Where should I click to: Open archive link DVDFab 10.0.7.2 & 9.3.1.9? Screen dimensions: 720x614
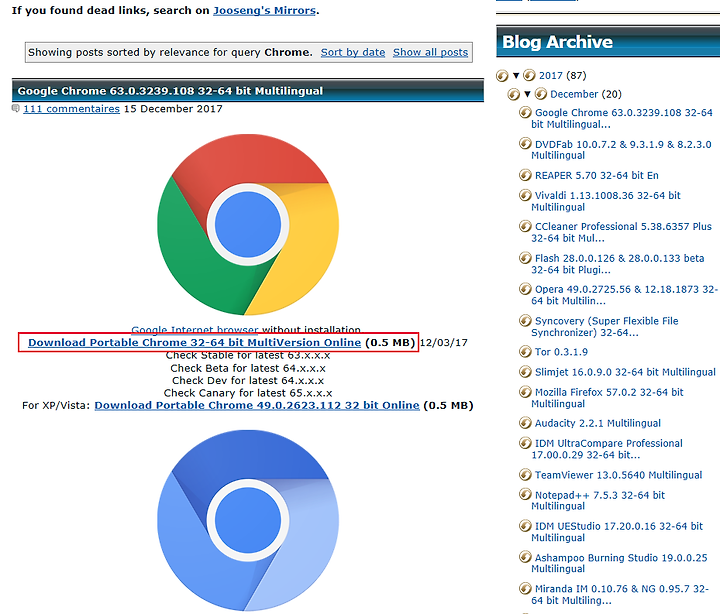[x=621, y=150]
